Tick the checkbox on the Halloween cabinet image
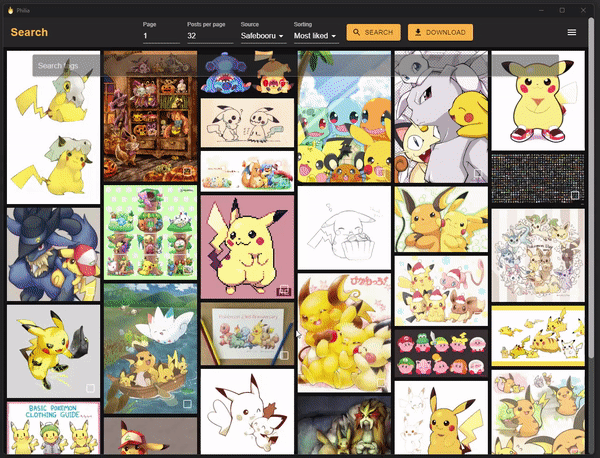The image size is (600, 458). coord(187,171)
